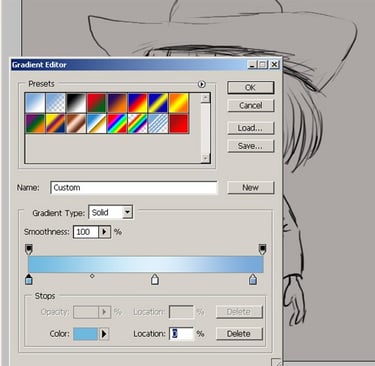
Task: Select the left blue color stop
Action: [x=29, y=279]
